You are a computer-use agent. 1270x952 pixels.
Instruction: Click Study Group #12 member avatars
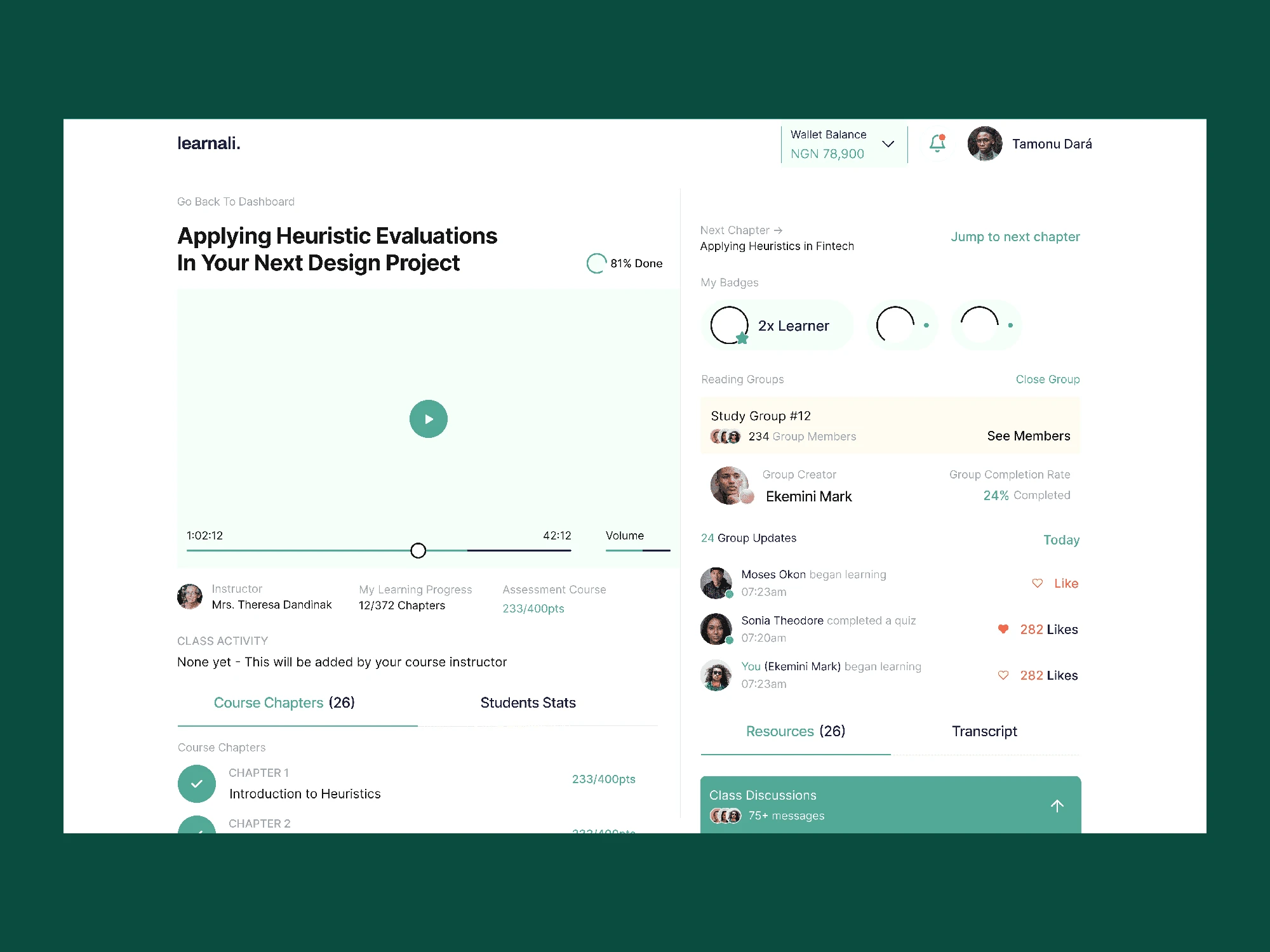pos(726,437)
